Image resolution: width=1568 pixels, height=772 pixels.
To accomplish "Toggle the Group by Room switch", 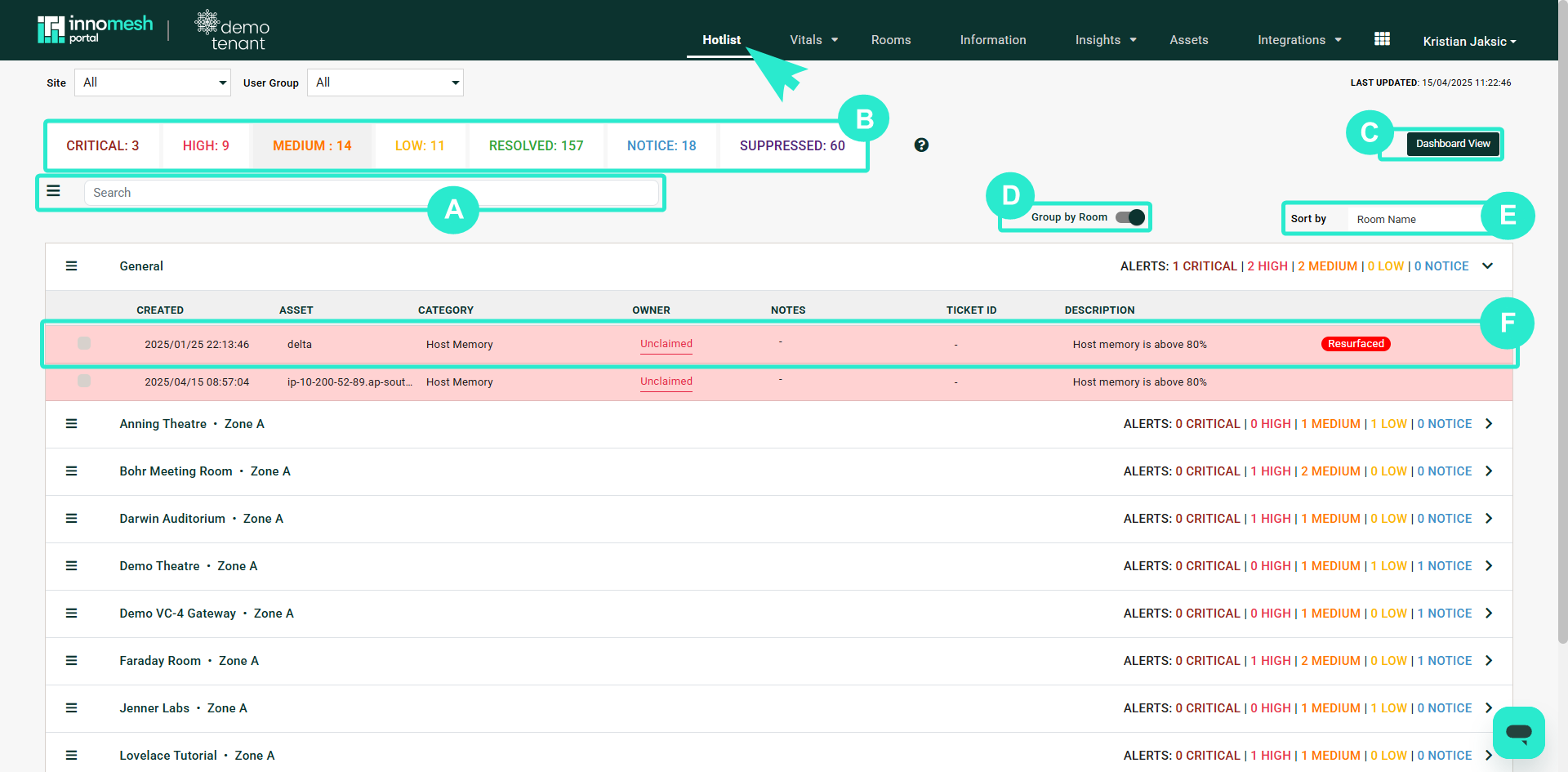I will [1131, 217].
